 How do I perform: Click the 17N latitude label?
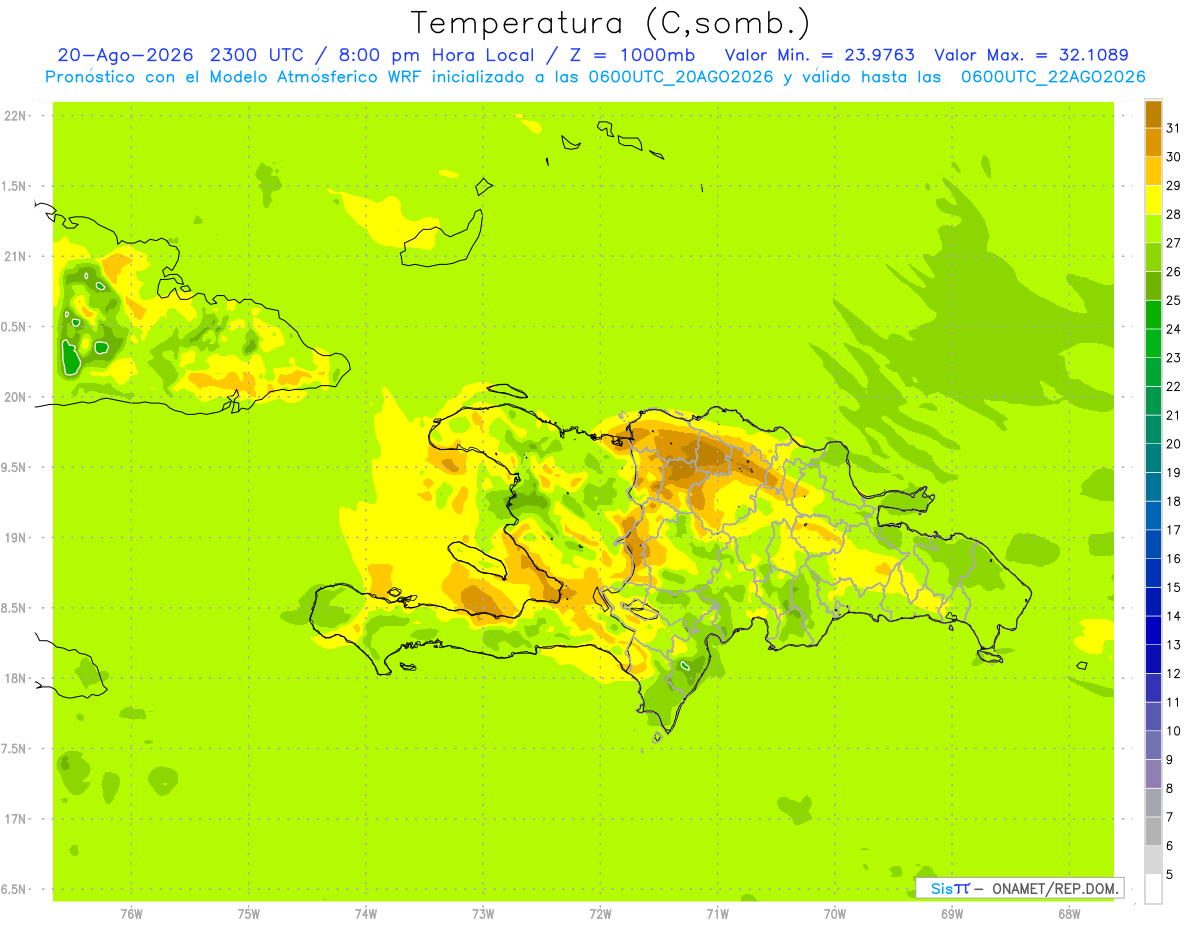coord(17,819)
